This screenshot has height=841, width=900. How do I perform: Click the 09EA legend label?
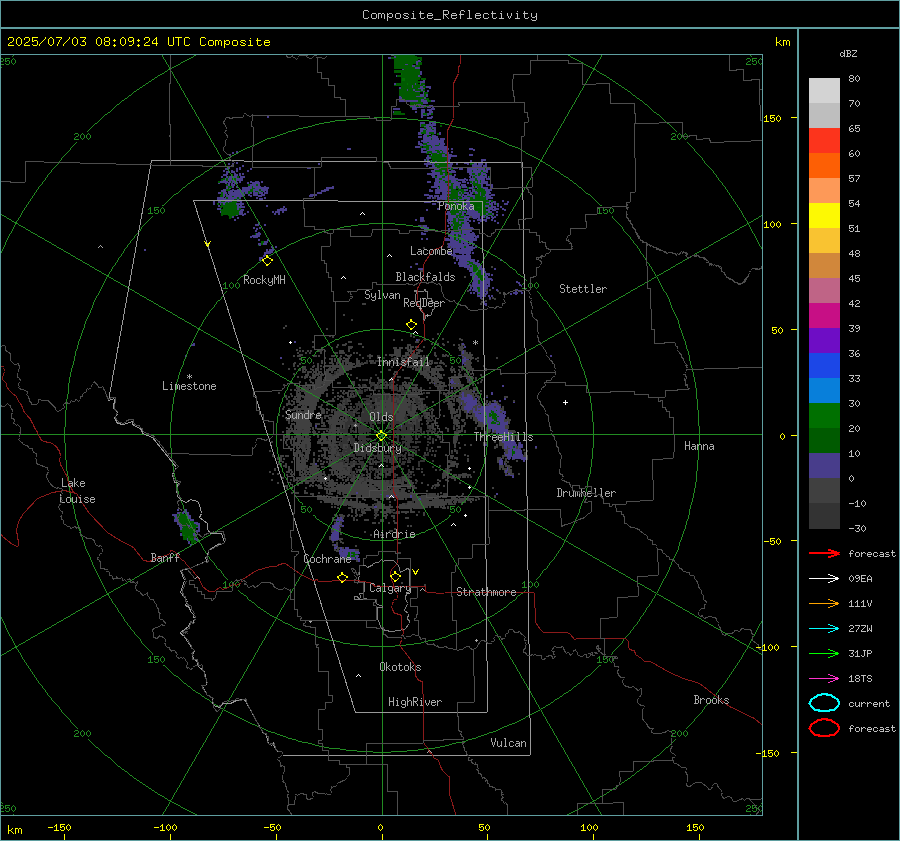(860, 579)
